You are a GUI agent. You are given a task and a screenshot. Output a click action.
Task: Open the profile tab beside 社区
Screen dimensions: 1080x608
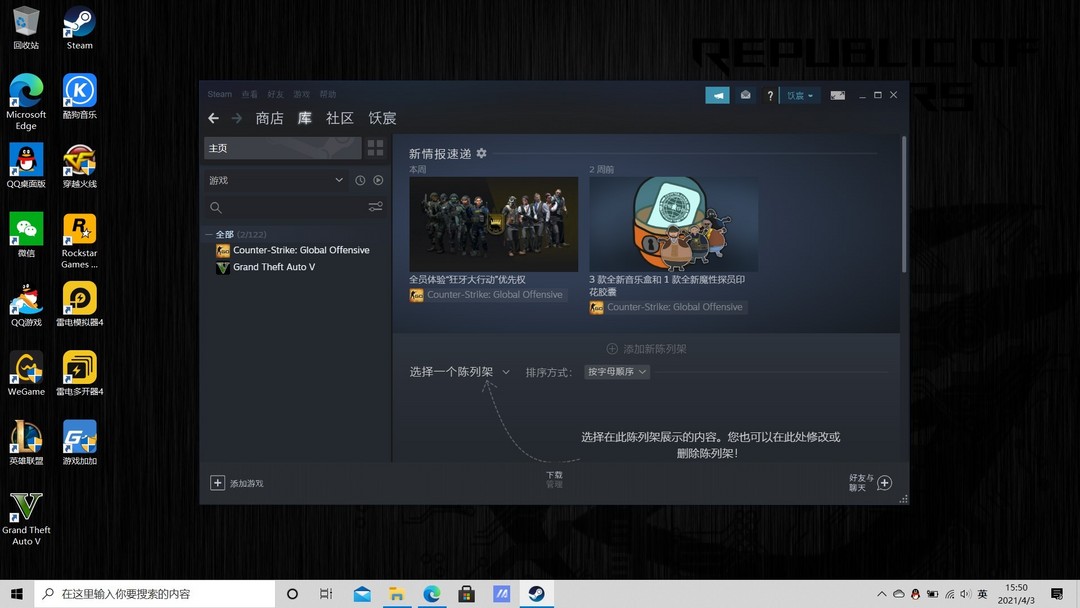[382, 118]
